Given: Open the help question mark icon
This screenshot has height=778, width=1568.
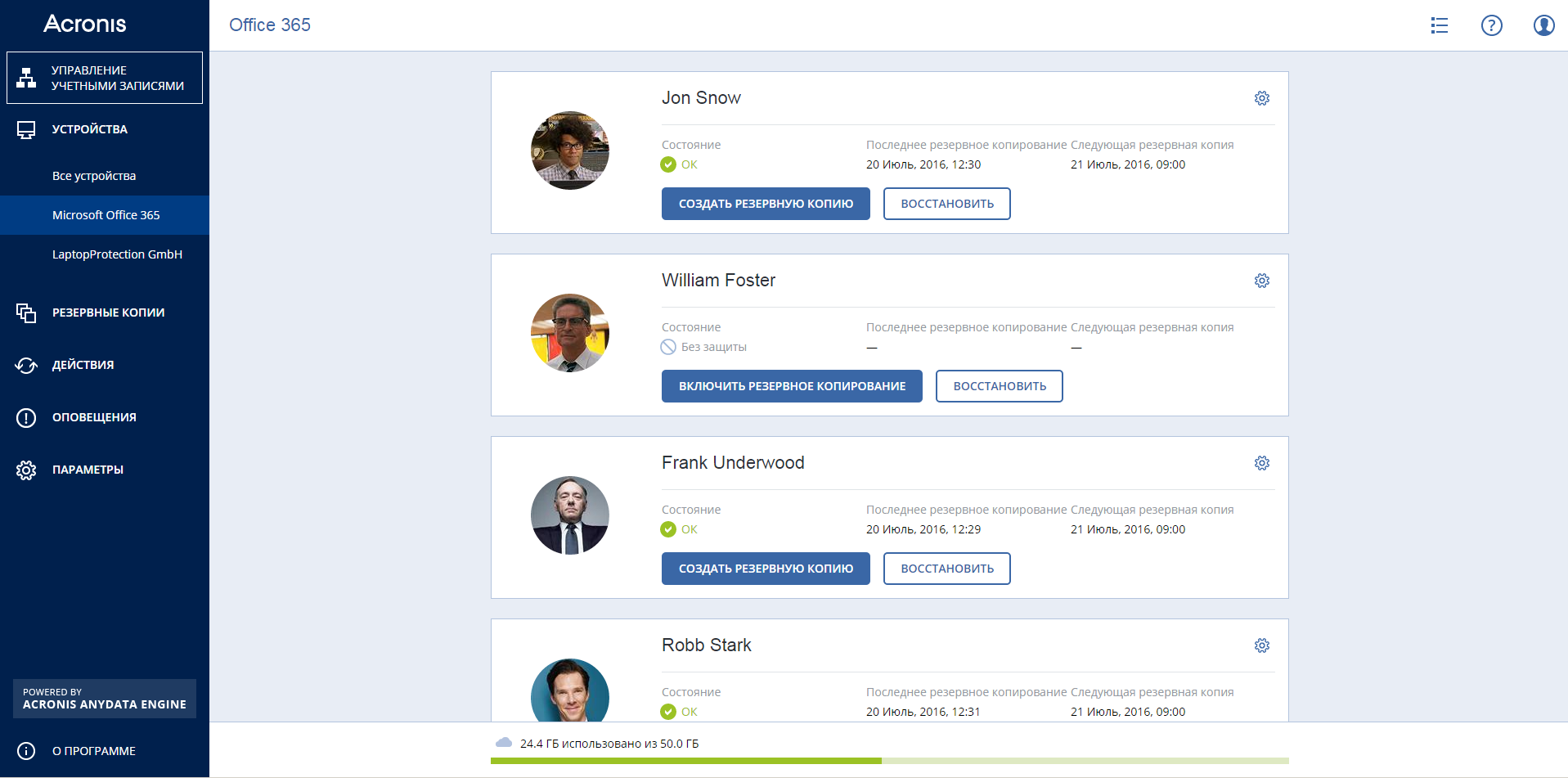Looking at the screenshot, I should pos(1491,25).
